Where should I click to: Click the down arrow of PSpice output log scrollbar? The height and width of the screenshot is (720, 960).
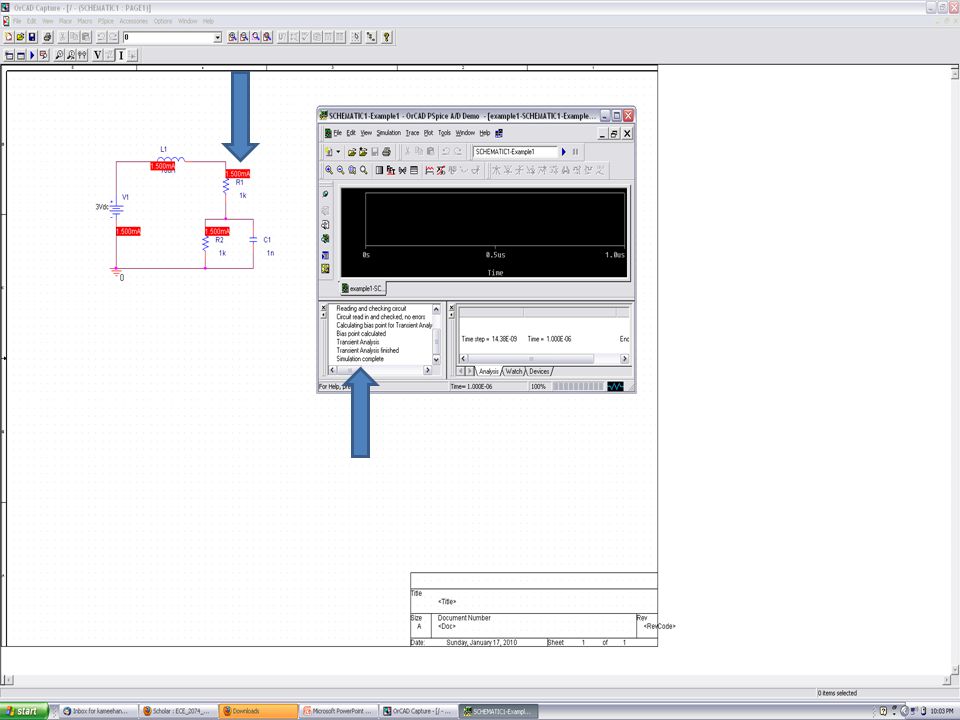[437, 359]
